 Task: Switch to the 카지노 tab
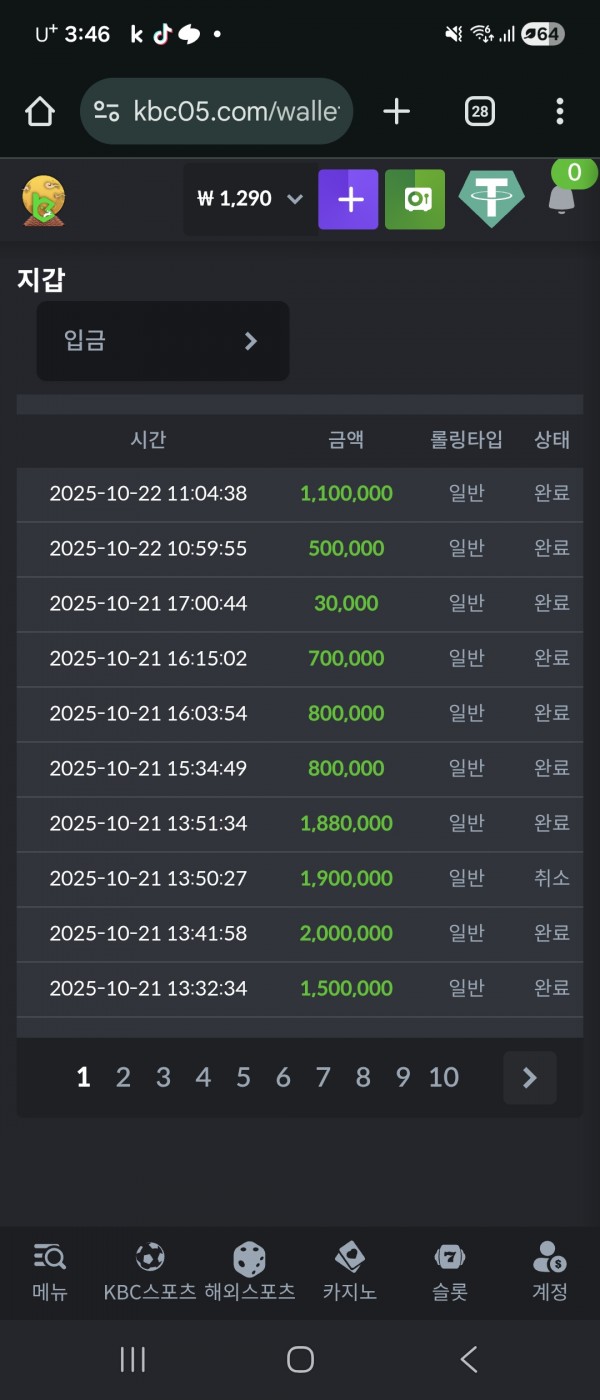click(349, 1270)
